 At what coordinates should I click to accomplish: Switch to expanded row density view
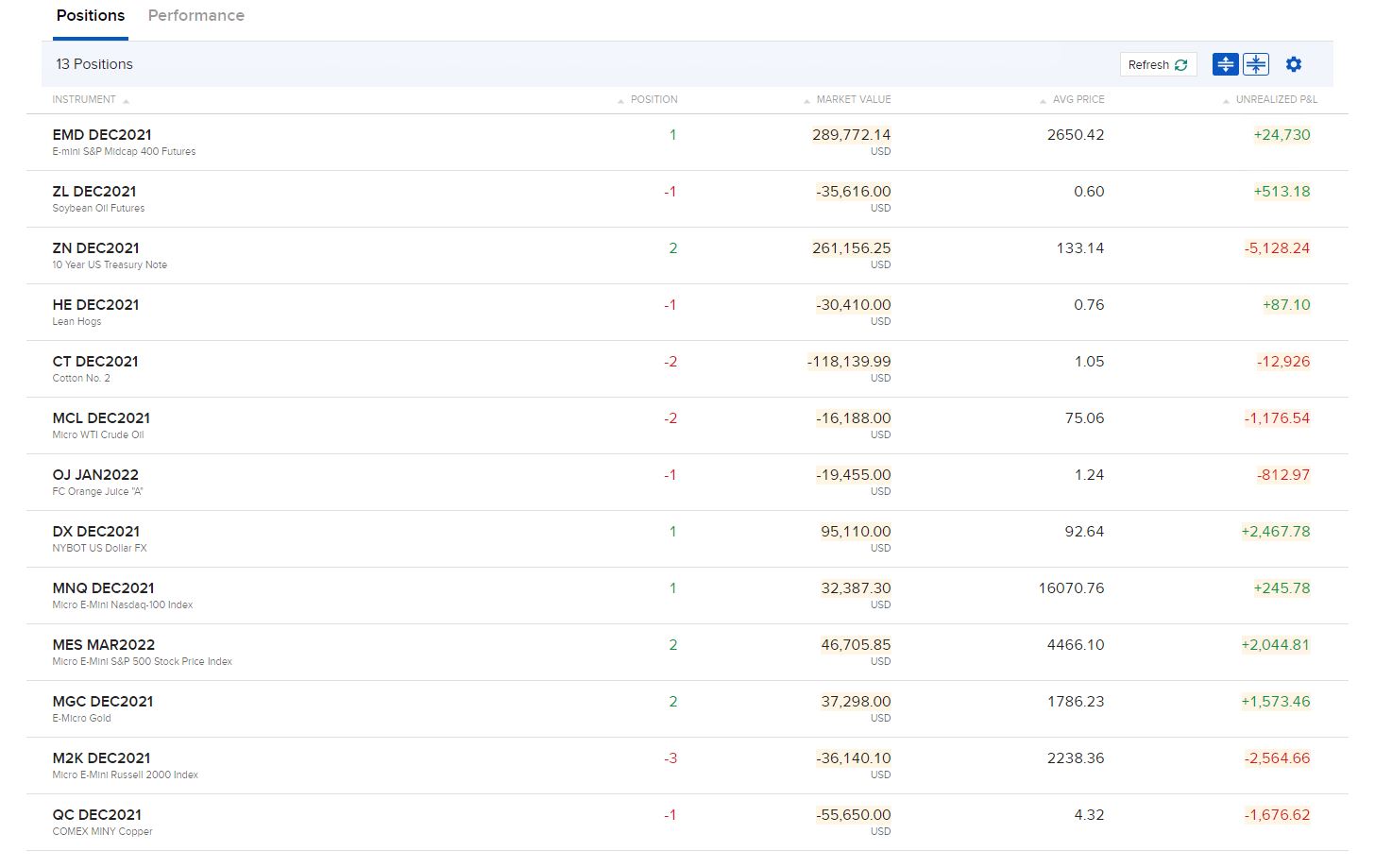[1225, 64]
